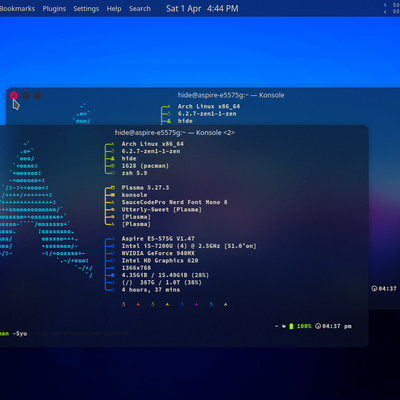Click the Intel i5-7200U (4) @ 2.5GHz text
This screenshot has width=400, height=400.
coord(171,246)
